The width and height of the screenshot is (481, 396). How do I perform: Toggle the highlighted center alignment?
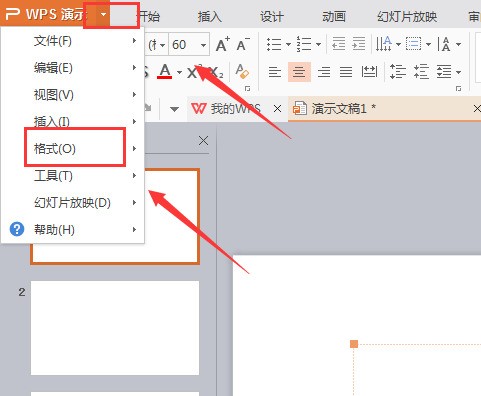pyautogui.click(x=299, y=72)
